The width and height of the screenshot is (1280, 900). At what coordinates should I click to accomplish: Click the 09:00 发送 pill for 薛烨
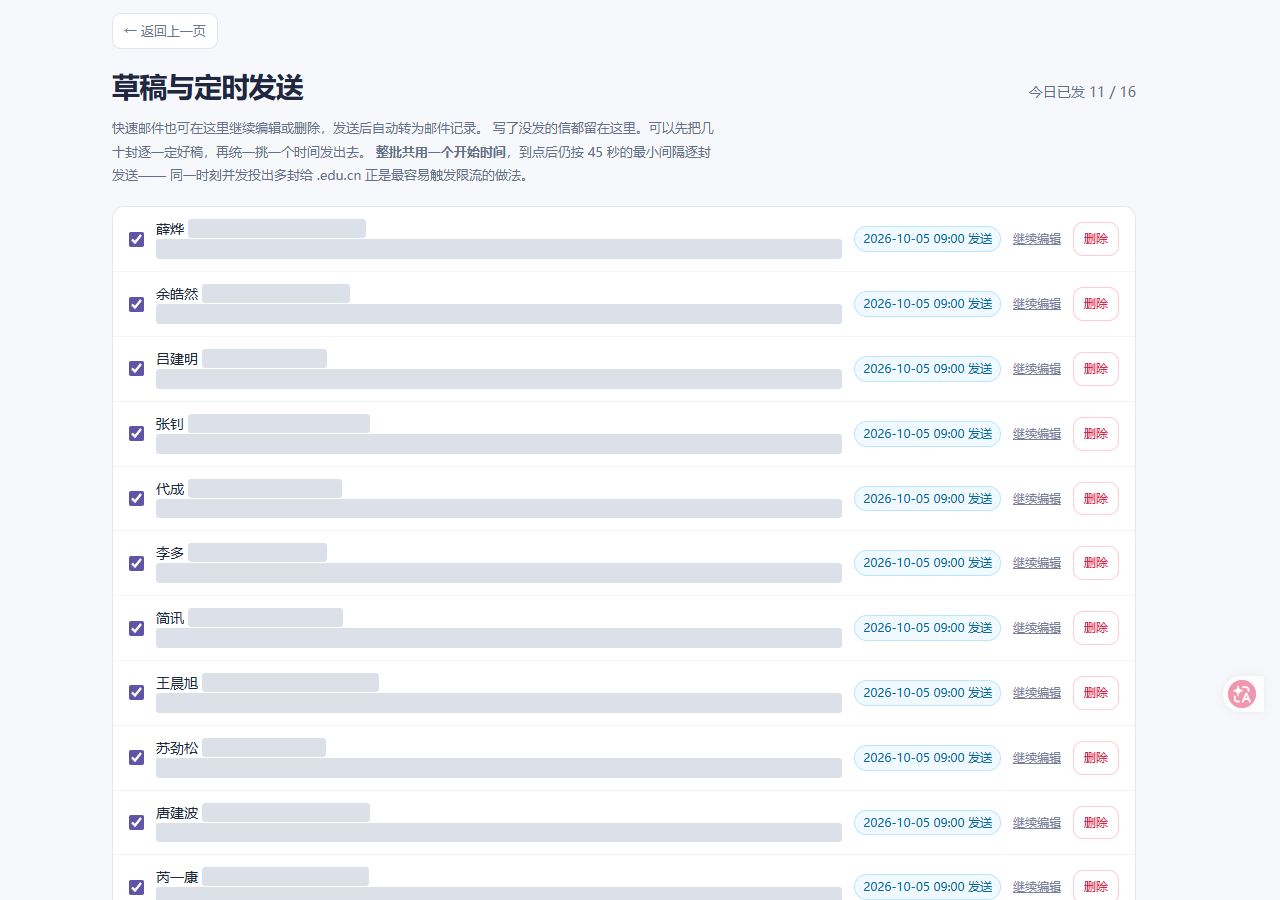(927, 239)
